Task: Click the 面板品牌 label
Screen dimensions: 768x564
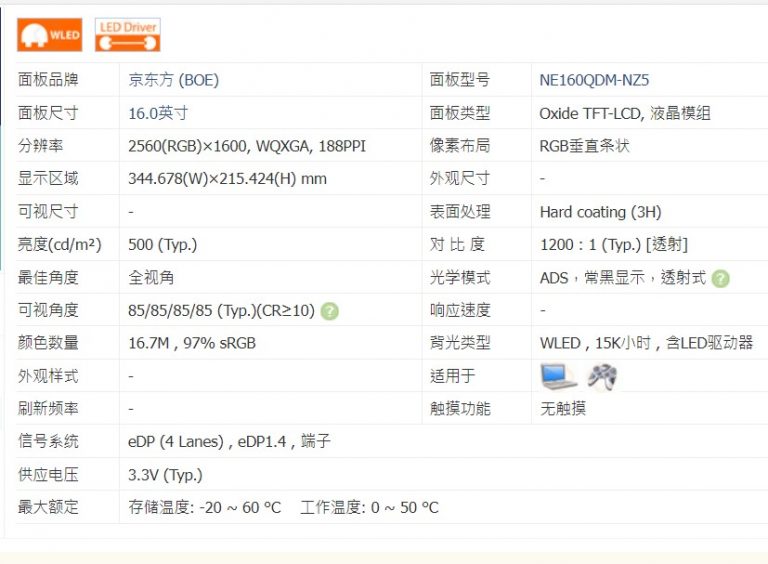Action: (48, 80)
